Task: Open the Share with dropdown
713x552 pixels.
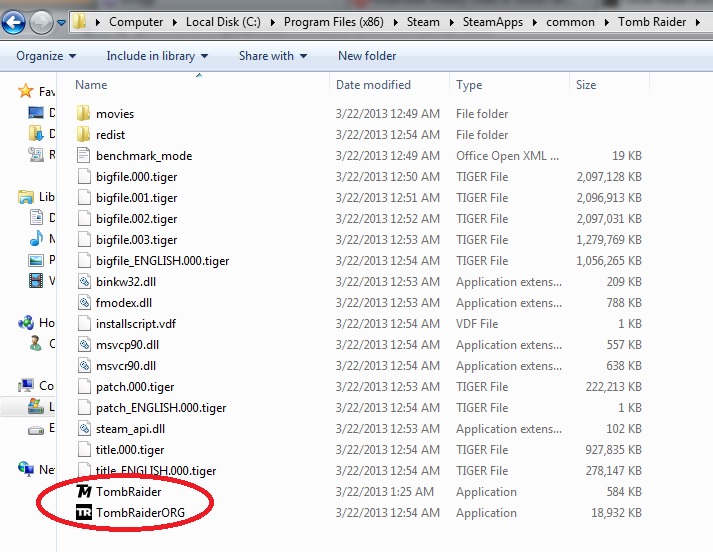Action: (273, 56)
